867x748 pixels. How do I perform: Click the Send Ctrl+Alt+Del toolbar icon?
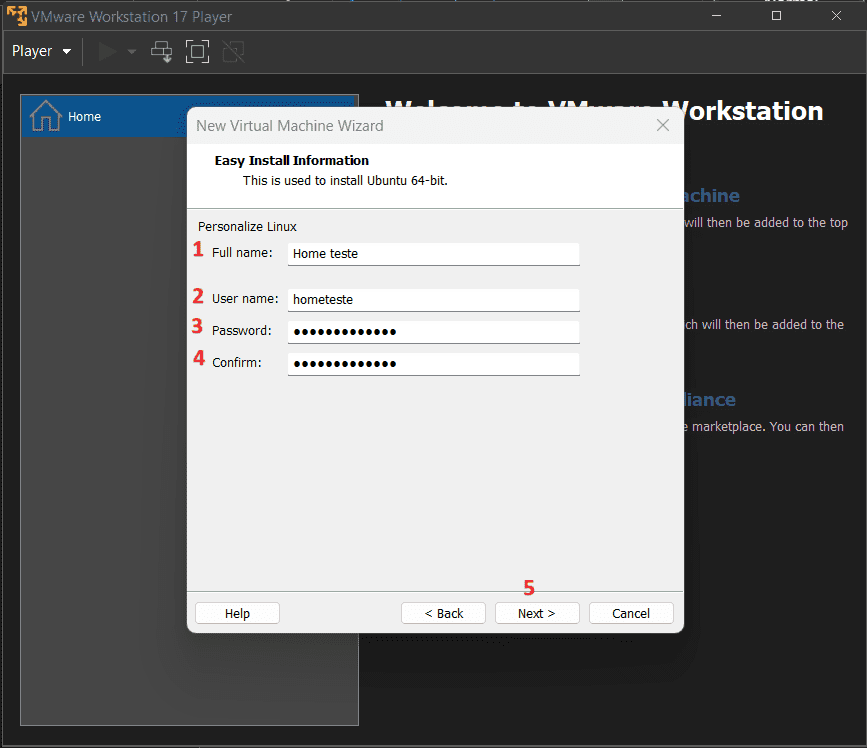tap(161, 51)
